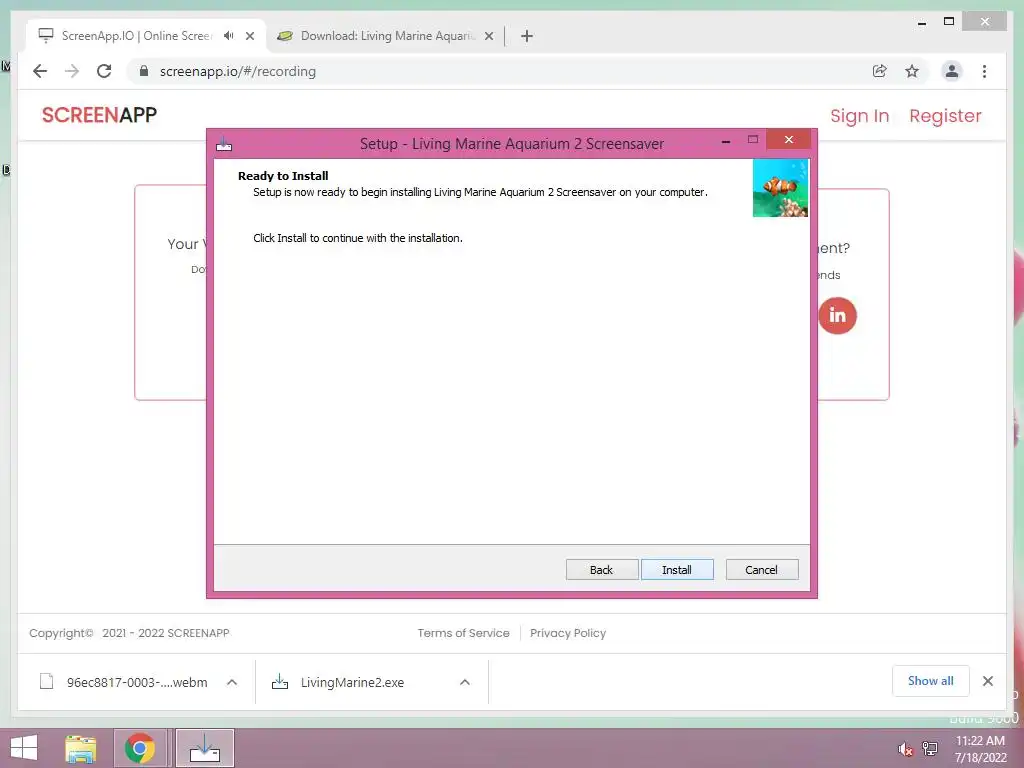Switch to the ScreenApp.IO tab

point(136,36)
